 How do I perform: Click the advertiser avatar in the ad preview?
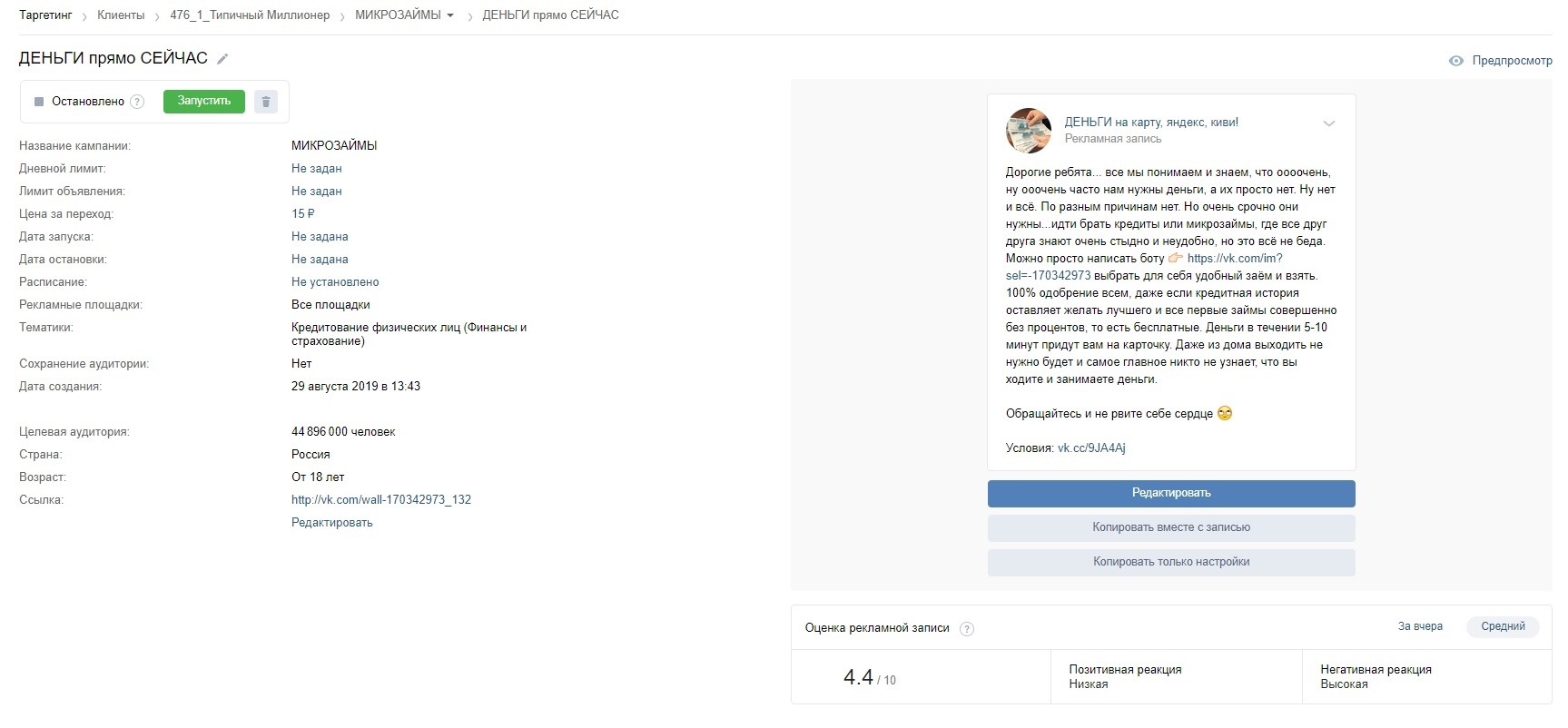[x=1028, y=131]
